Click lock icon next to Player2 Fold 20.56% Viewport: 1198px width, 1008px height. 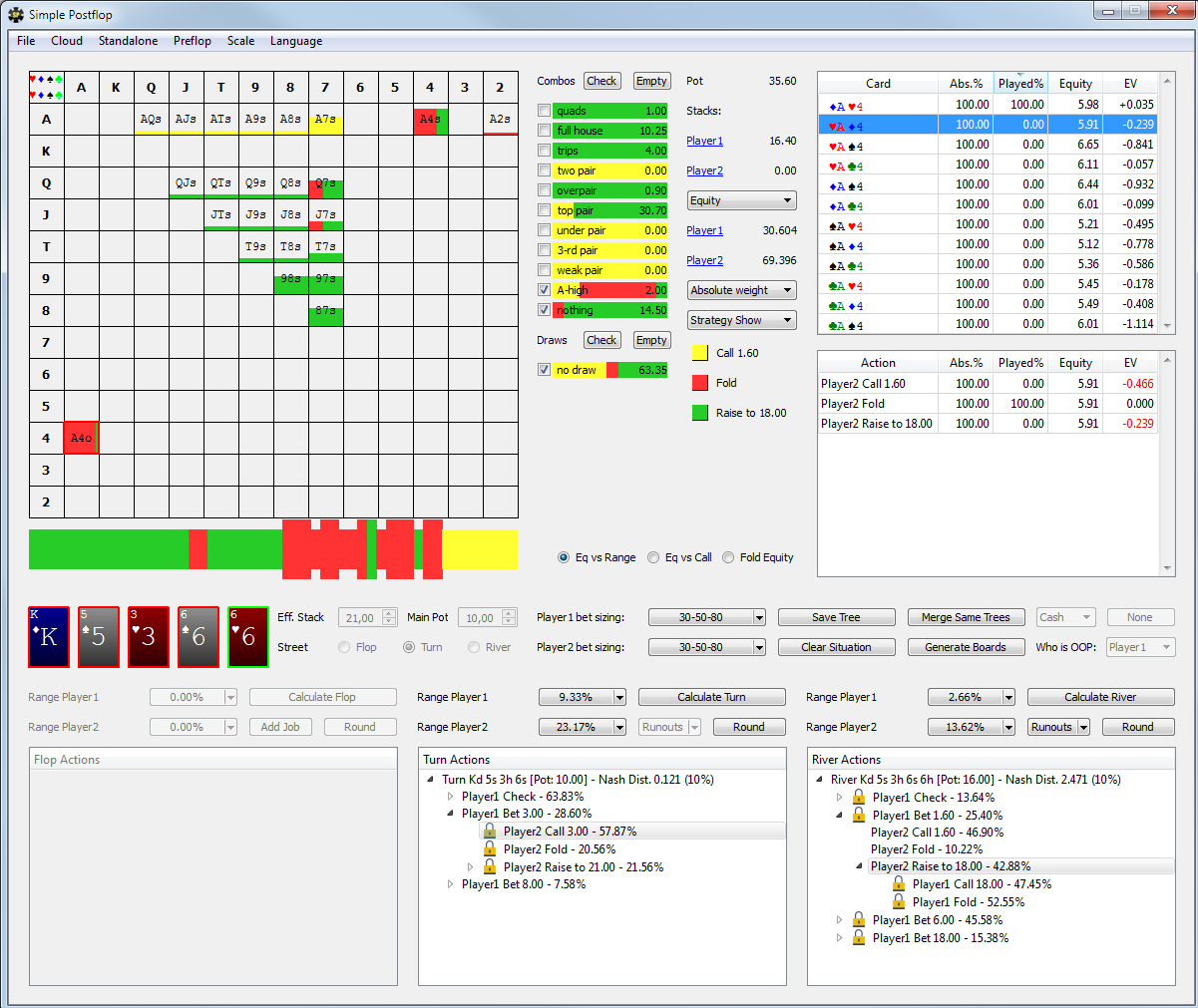pyautogui.click(x=489, y=848)
